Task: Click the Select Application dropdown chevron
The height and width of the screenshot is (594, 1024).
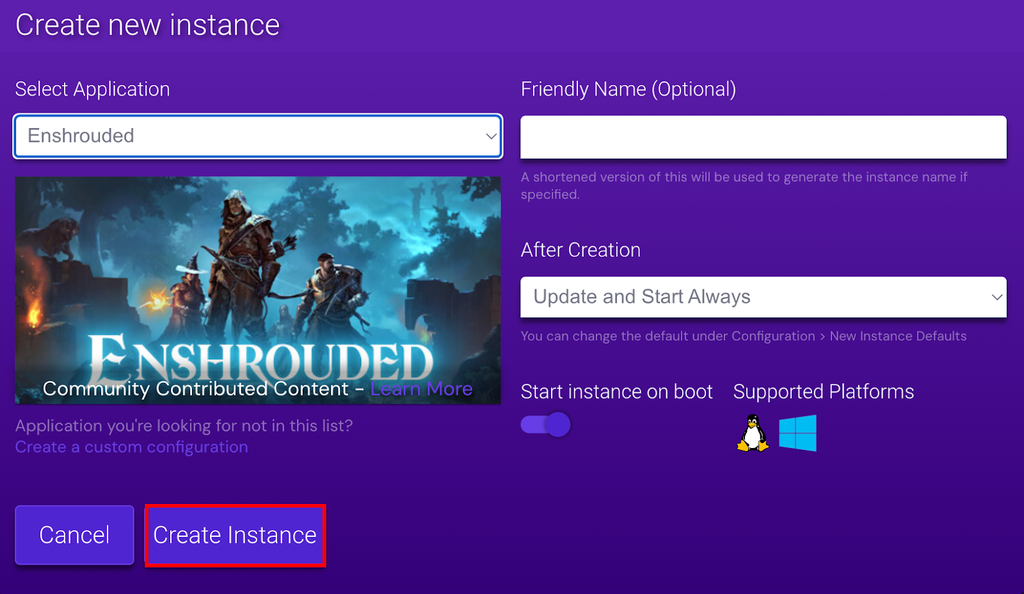Action: [x=490, y=136]
